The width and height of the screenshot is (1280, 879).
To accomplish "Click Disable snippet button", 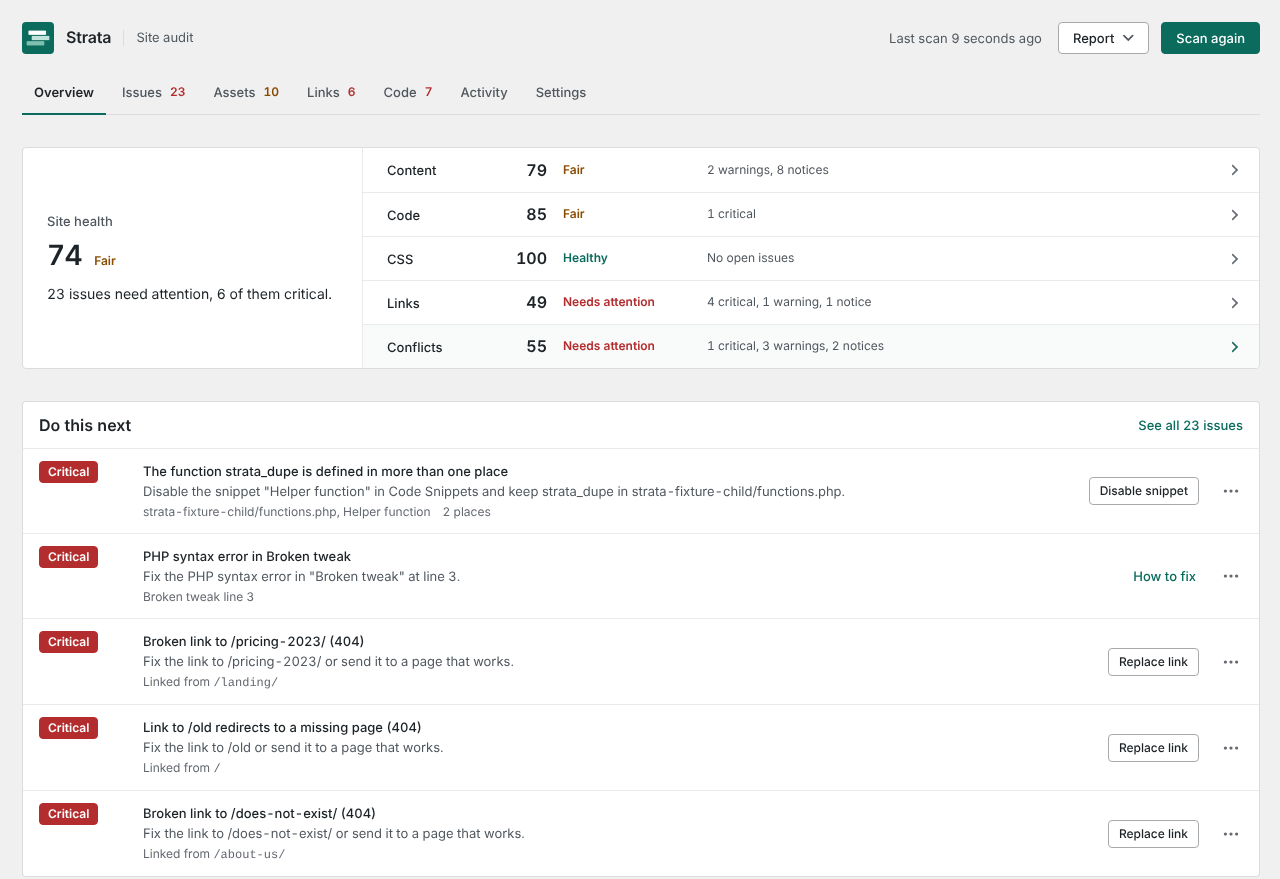I will [x=1144, y=491].
